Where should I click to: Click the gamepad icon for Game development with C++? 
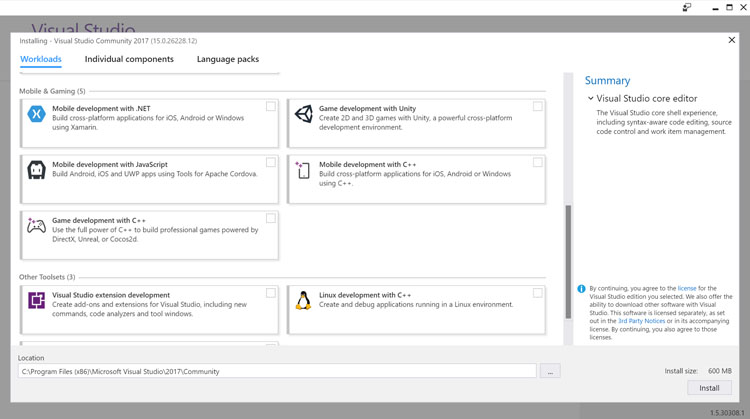(x=36, y=225)
